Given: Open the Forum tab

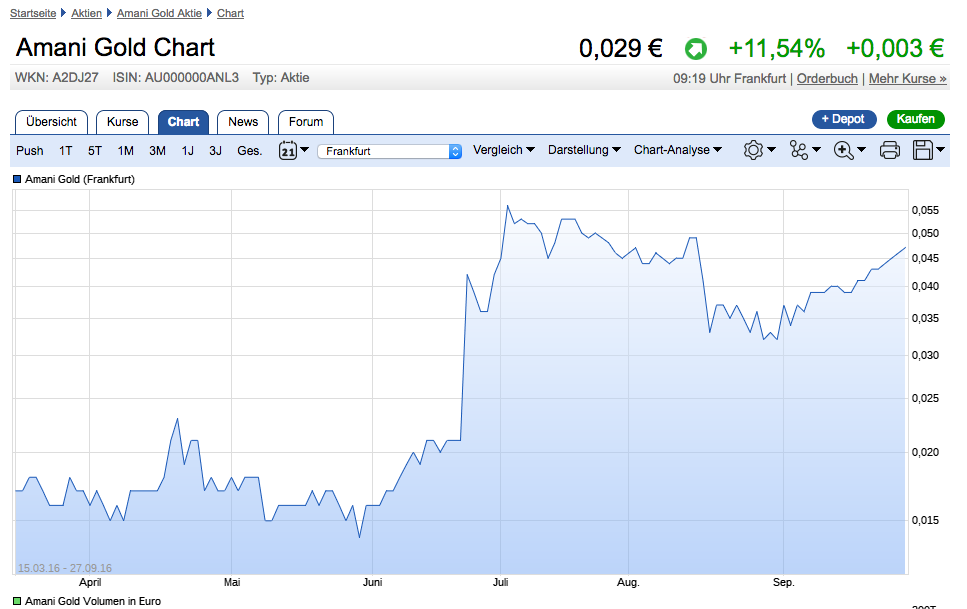Looking at the screenshot, I should click(x=306, y=122).
